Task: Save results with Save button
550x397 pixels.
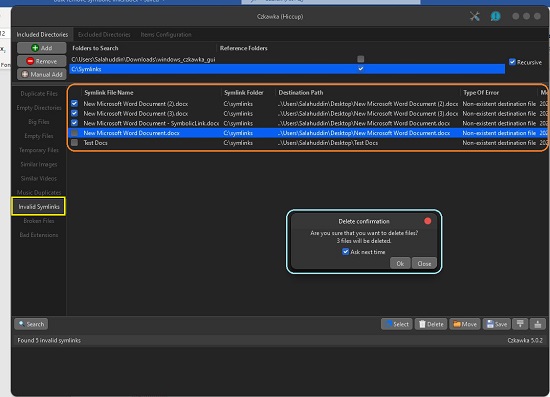Action: [x=497, y=324]
